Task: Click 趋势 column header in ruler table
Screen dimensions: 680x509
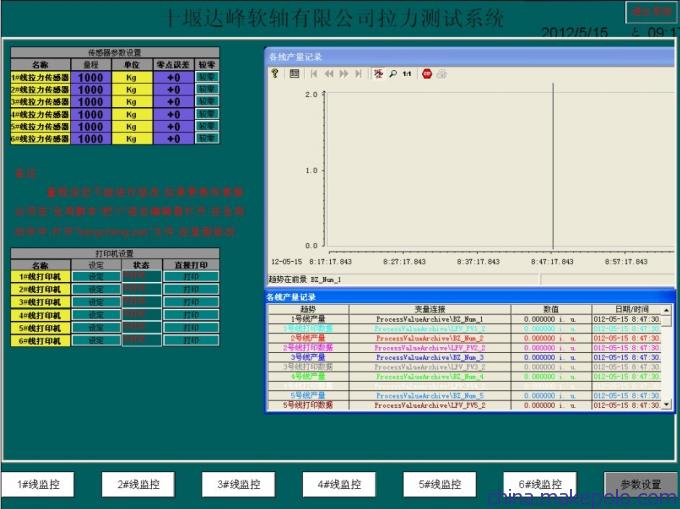Action: [x=308, y=309]
